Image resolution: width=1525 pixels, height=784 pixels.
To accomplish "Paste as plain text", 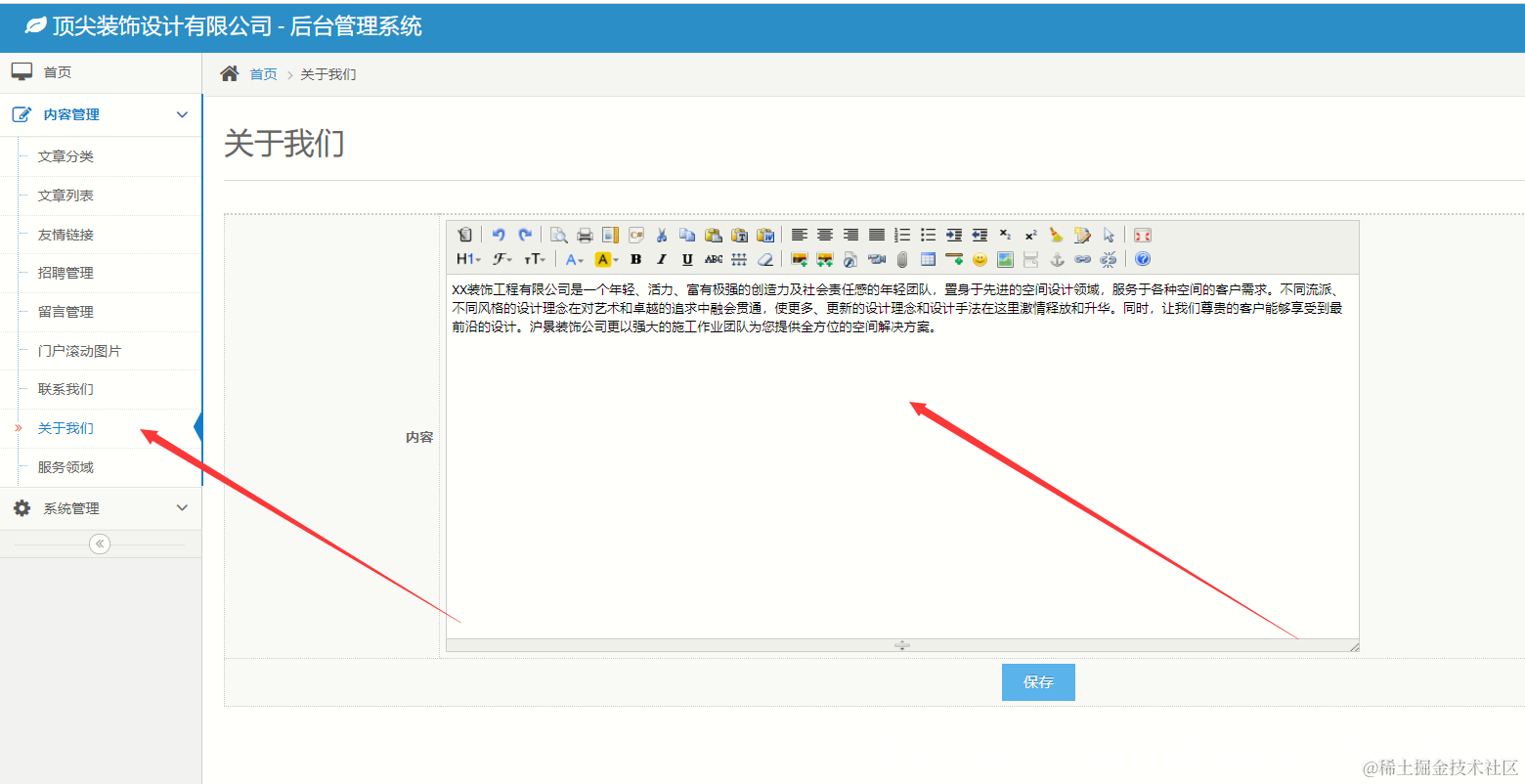I will (739, 235).
